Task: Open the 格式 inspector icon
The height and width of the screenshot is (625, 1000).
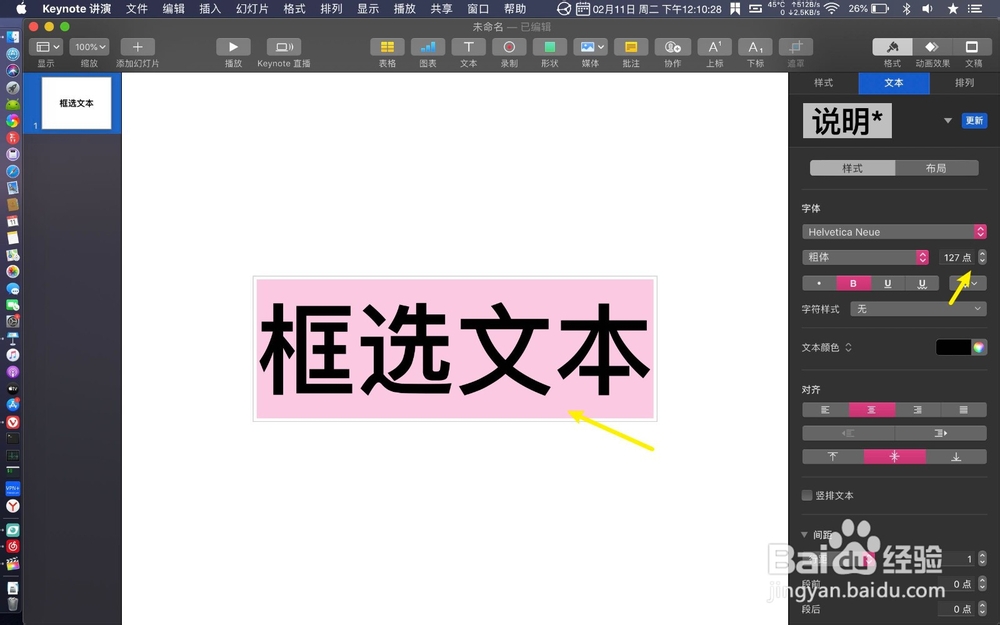Action: pos(891,47)
